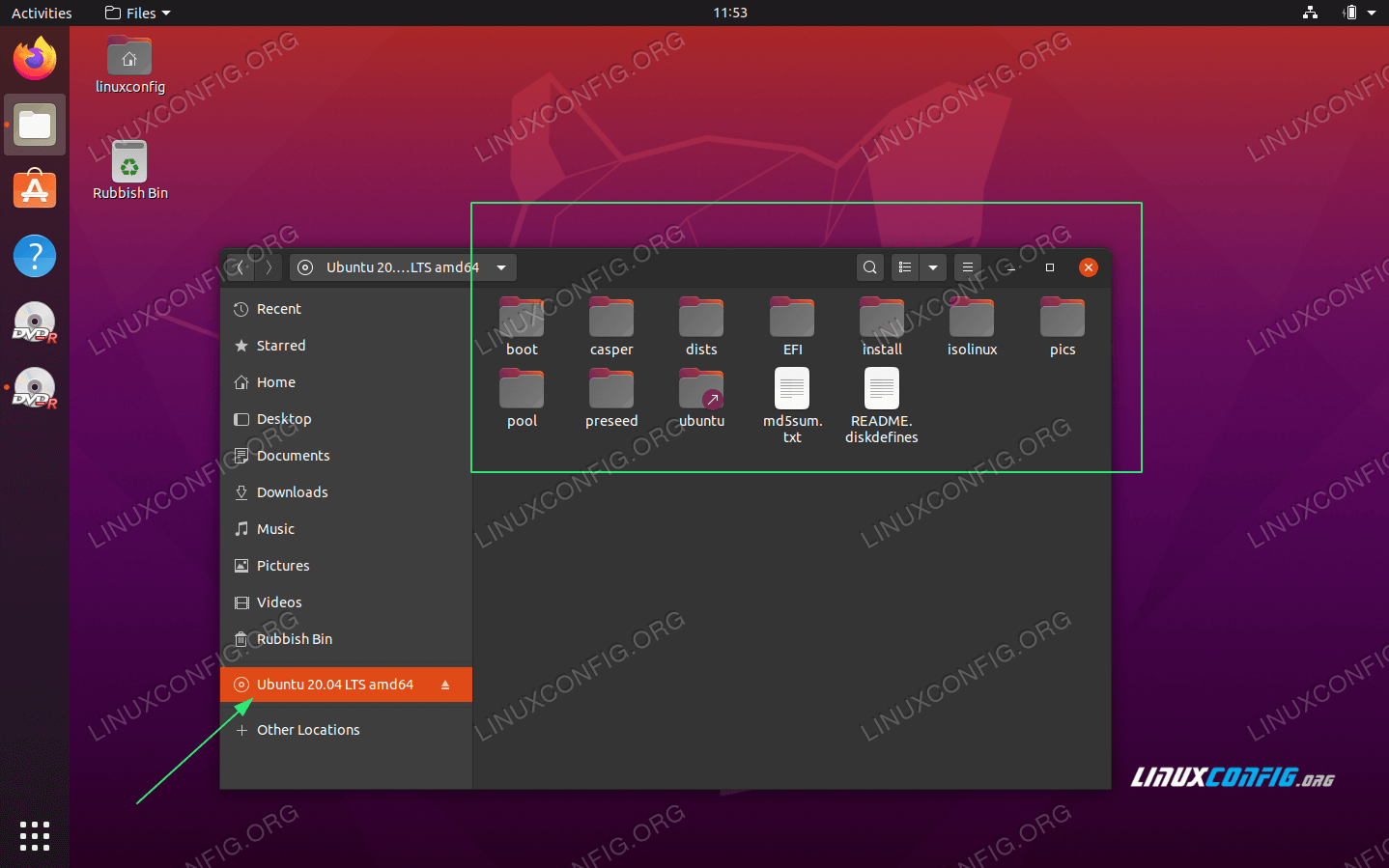
Task: Click the Activities button
Action: 42,13
